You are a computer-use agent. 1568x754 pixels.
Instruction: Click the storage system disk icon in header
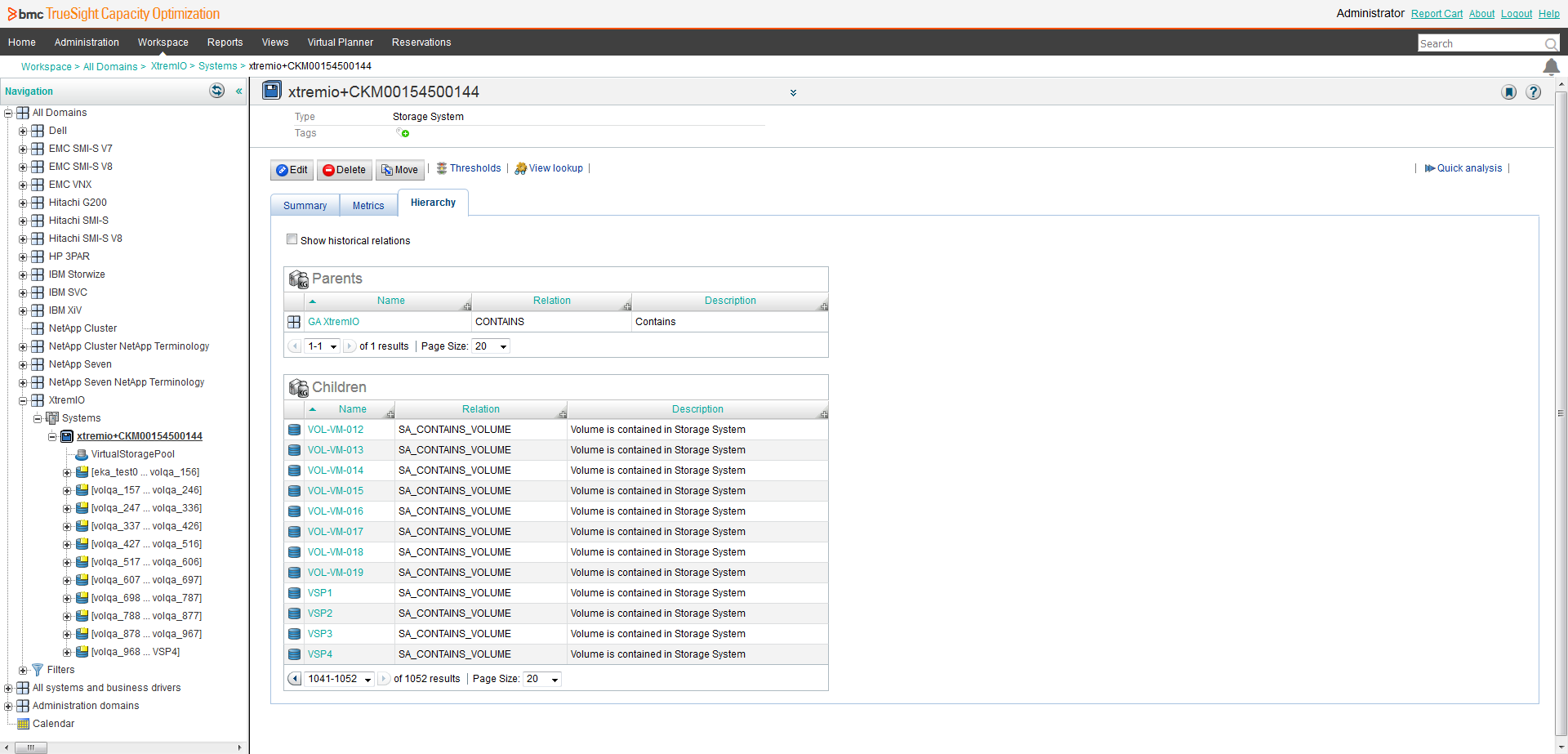[x=272, y=91]
